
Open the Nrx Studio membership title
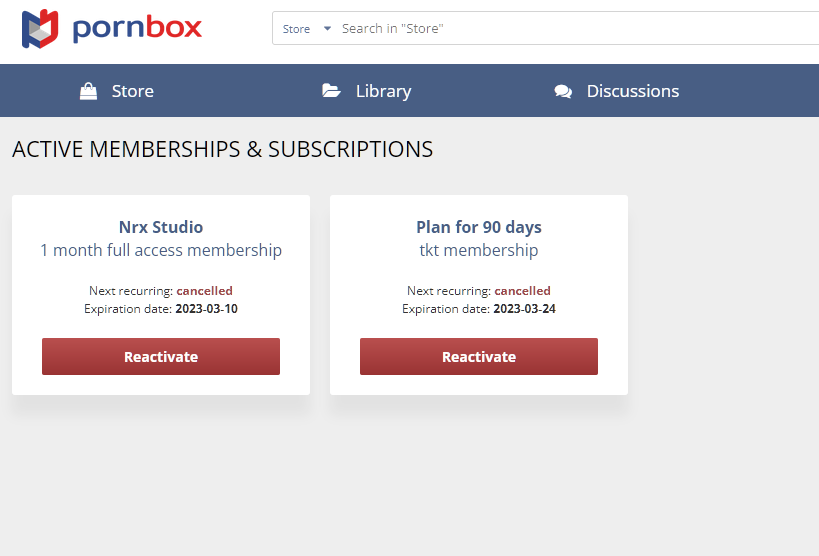pyautogui.click(x=161, y=227)
